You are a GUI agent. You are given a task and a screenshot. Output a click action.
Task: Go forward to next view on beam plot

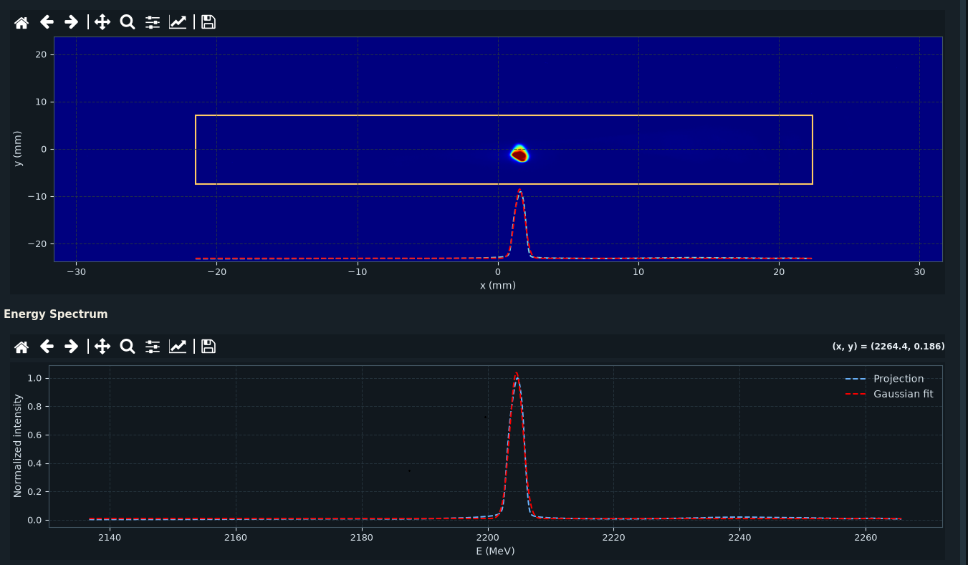(71, 22)
